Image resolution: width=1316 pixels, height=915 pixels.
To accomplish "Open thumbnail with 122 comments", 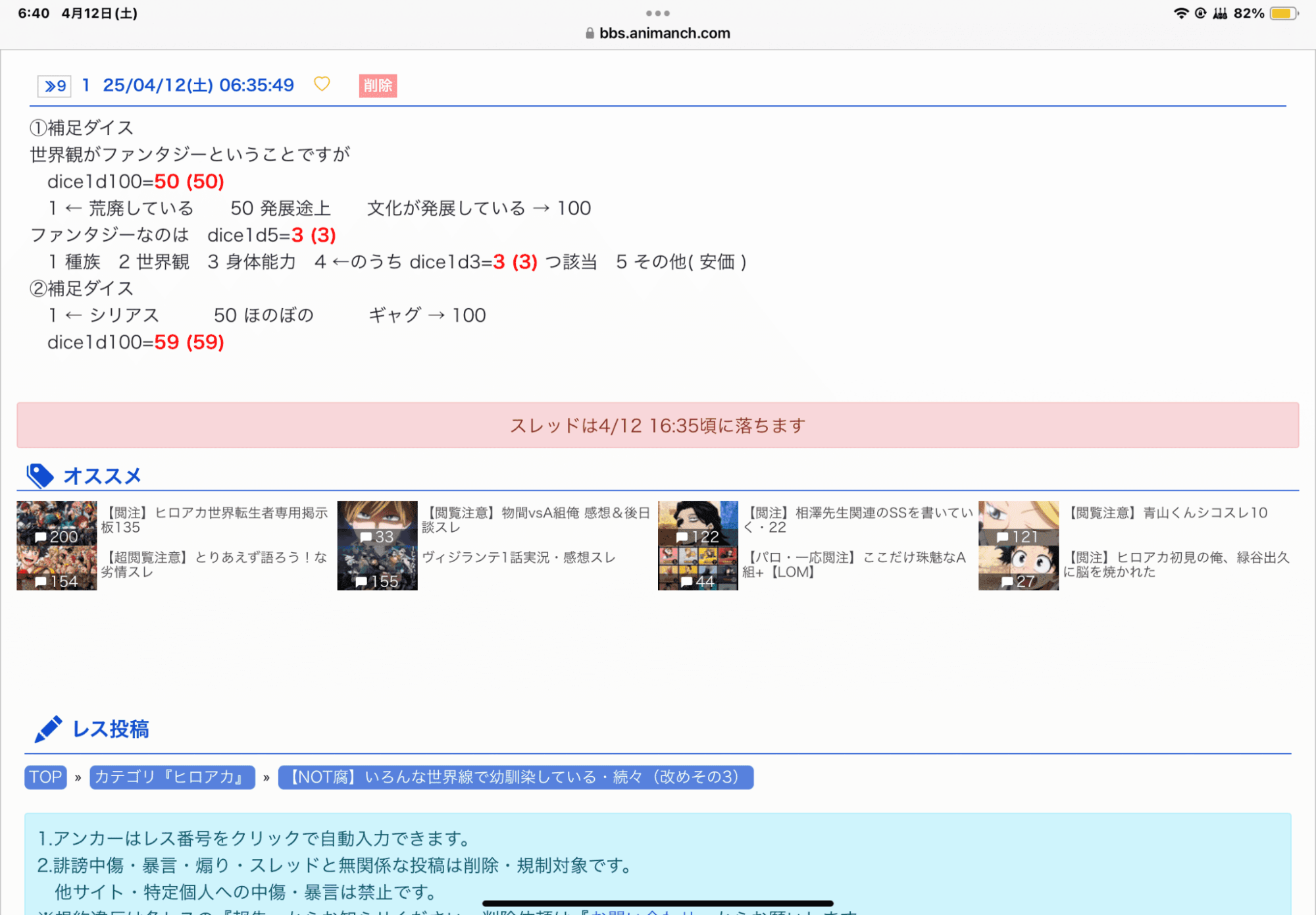I will 697,523.
